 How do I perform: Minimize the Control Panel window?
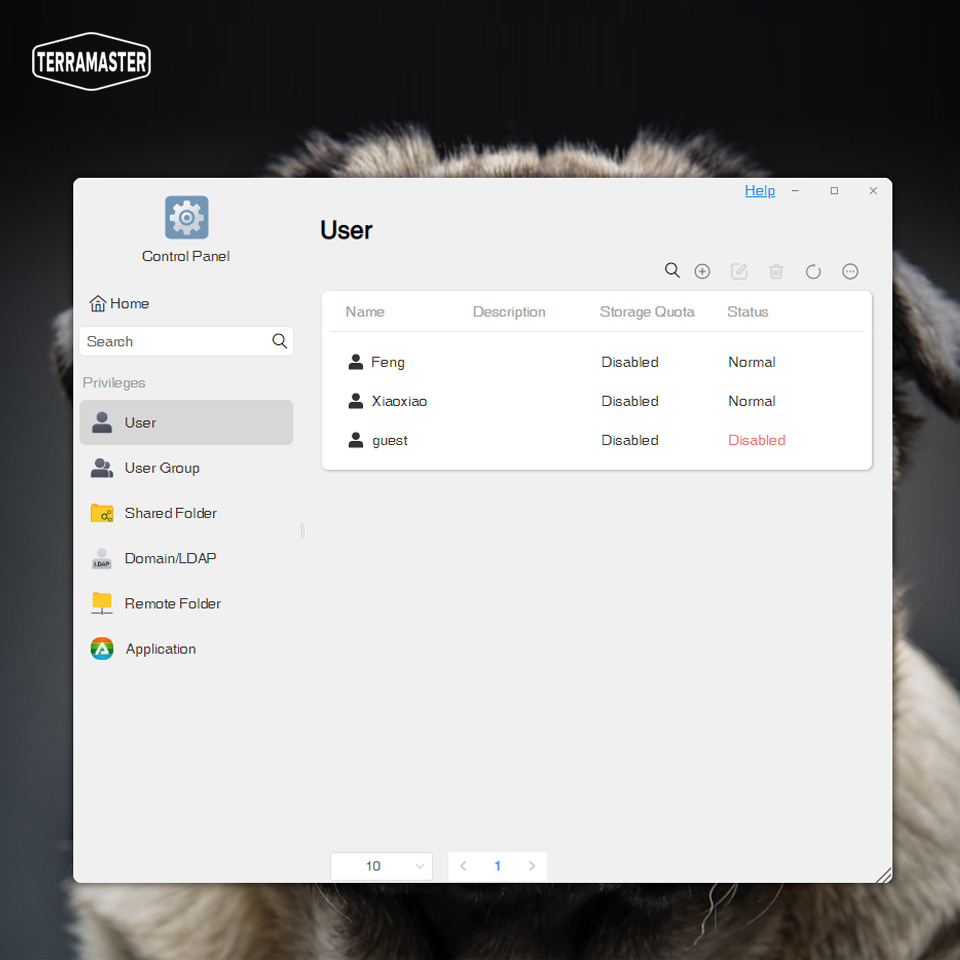tap(795, 190)
